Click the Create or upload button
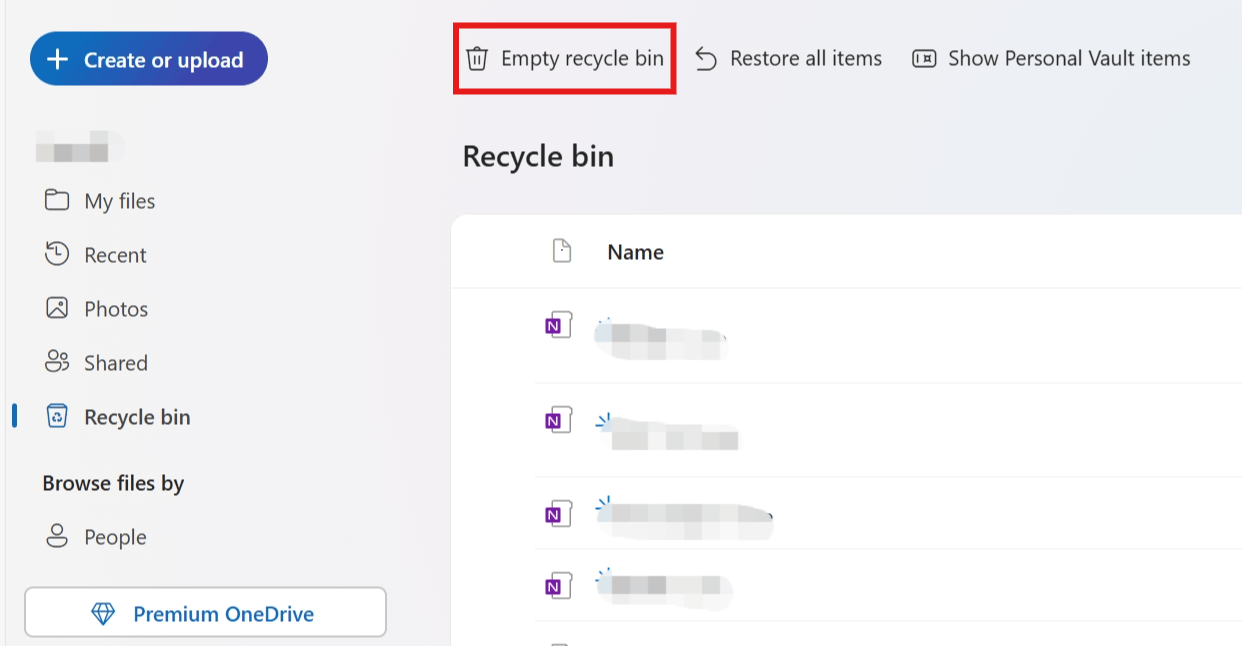The height and width of the screenshot is (647, 1243). 149,59
